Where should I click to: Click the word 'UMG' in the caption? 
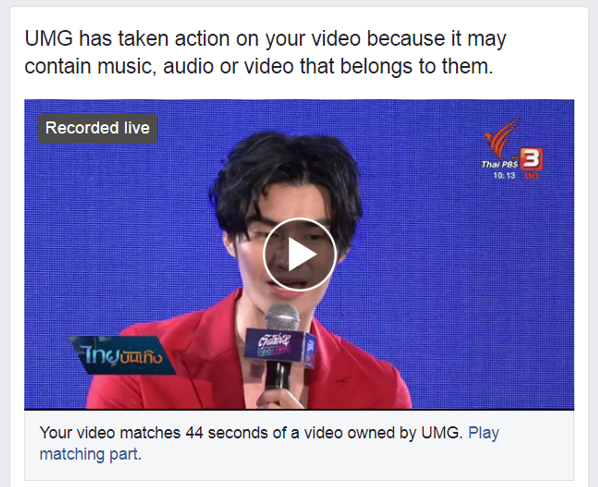pyautogui.click(x=440, y=433)
